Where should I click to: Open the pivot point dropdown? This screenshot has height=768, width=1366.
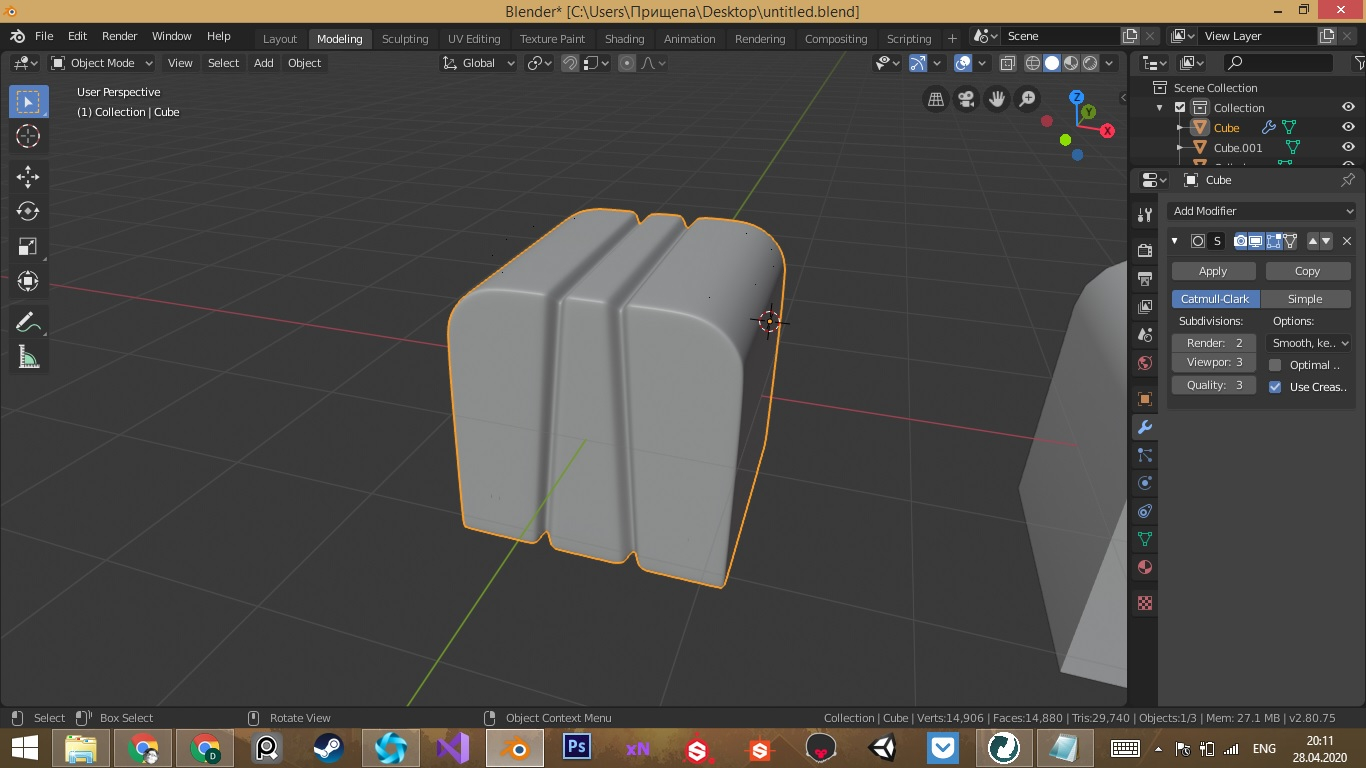[541, 63]
